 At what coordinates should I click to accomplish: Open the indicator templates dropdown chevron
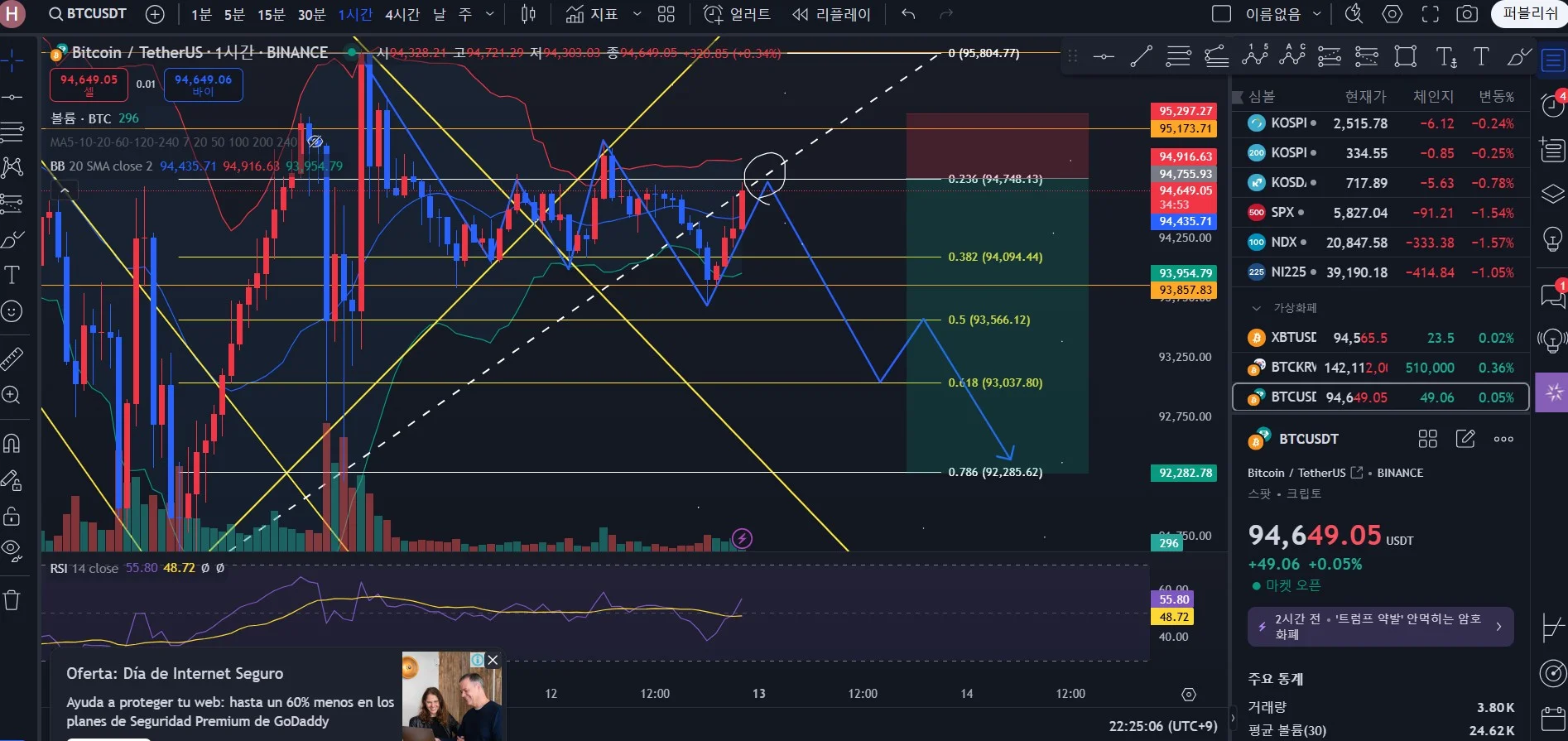click(x=637, y=14)
